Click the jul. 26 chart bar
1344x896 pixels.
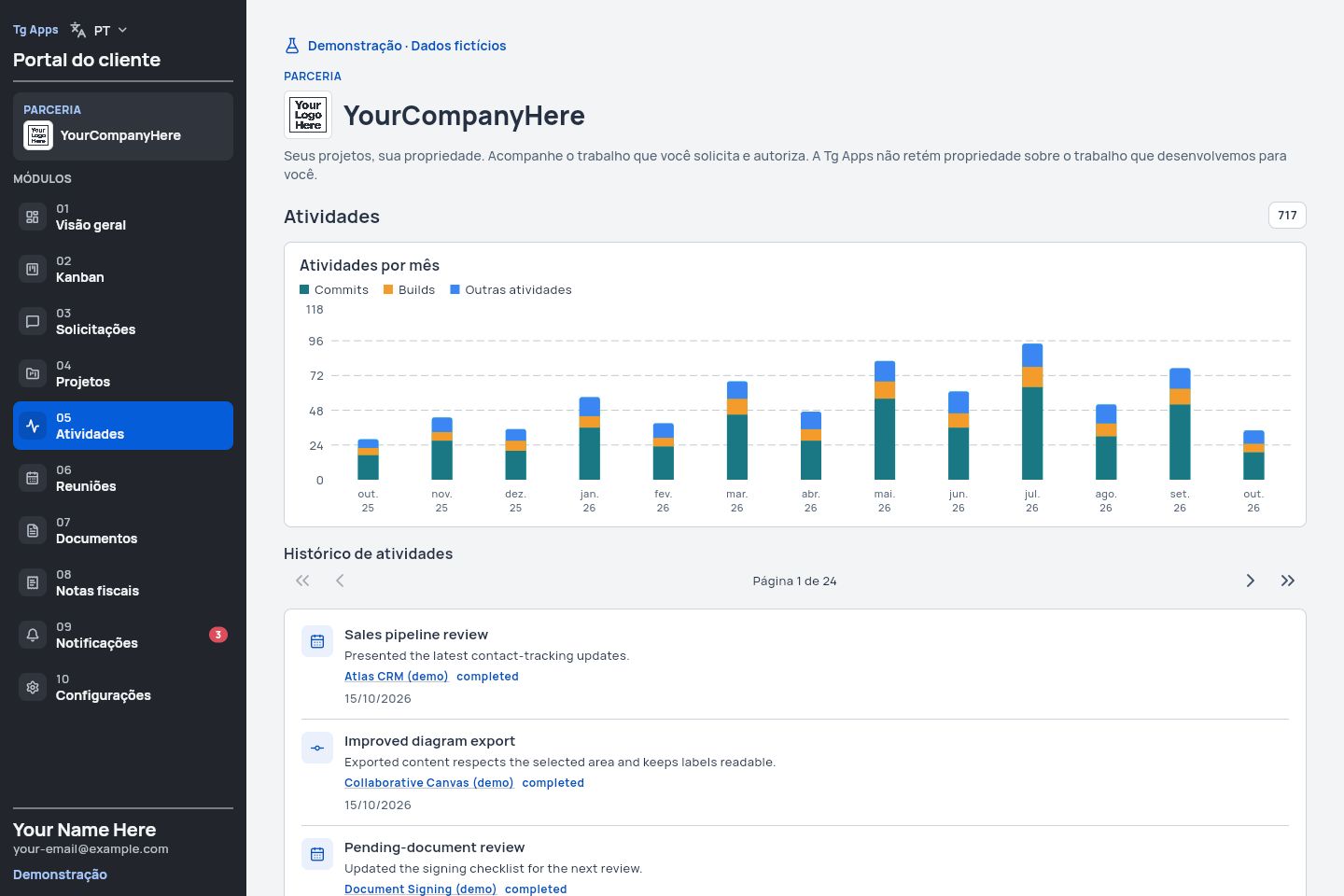tap(1032, 412)
